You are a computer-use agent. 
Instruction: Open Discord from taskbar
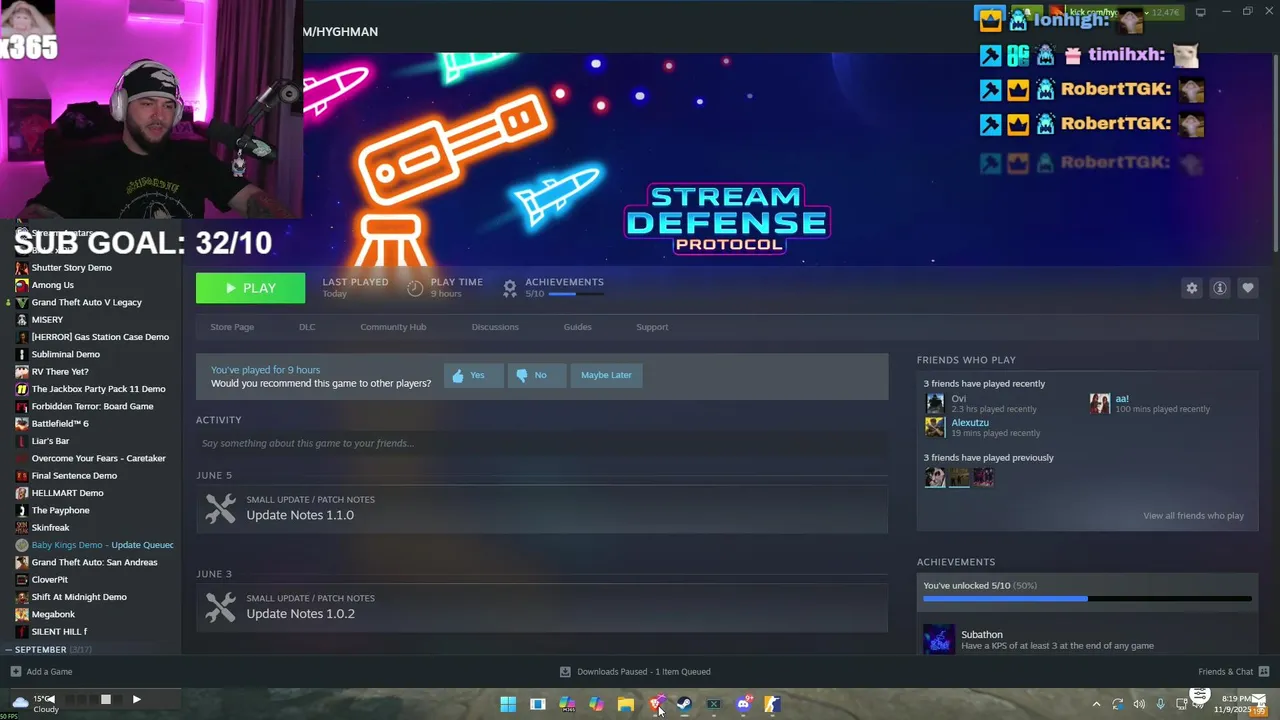coord(743,704)
